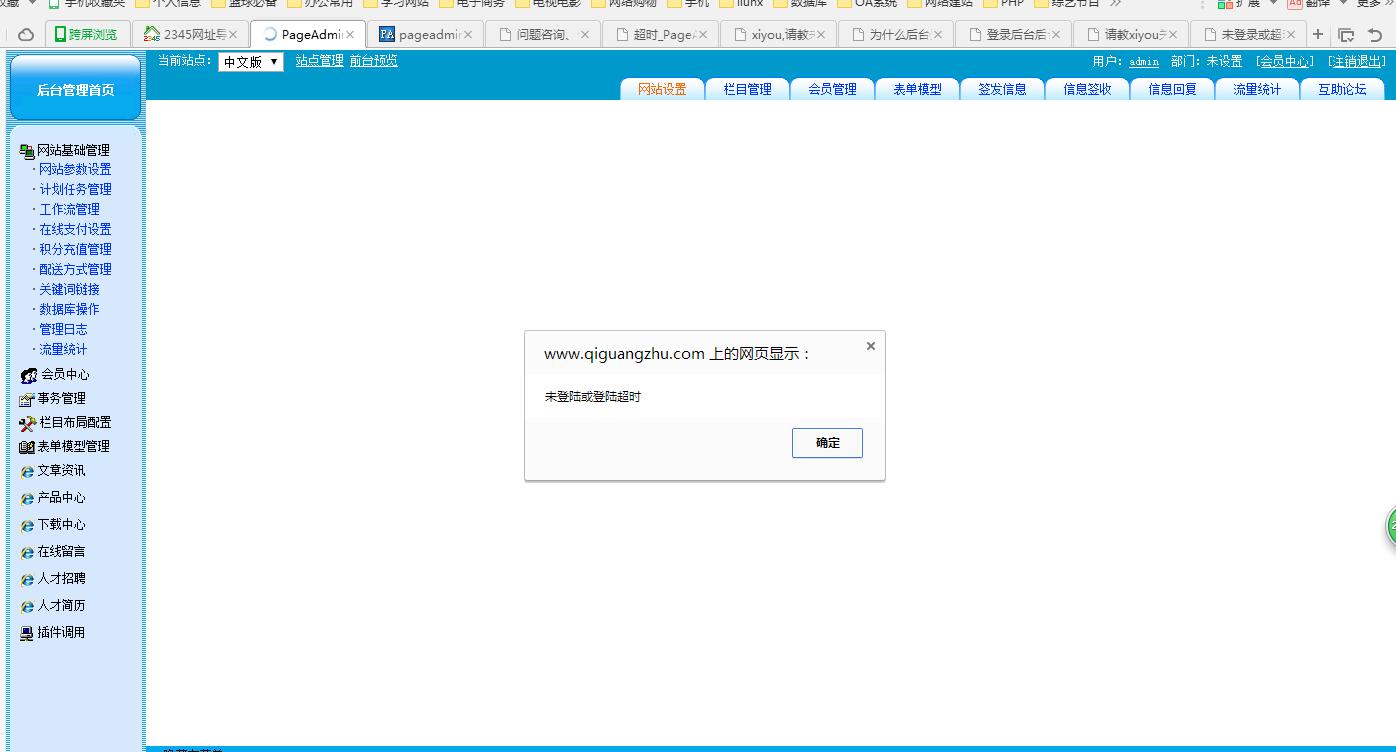1396x752 pixels.
Task: Click the 网站基础管理 icon in sidebar
Action: click(x=27, y=151)
